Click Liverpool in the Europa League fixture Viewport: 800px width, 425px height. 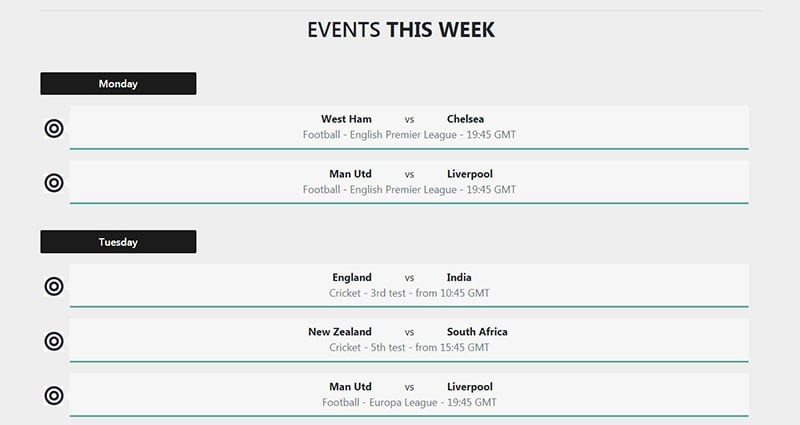pos(470,387)
